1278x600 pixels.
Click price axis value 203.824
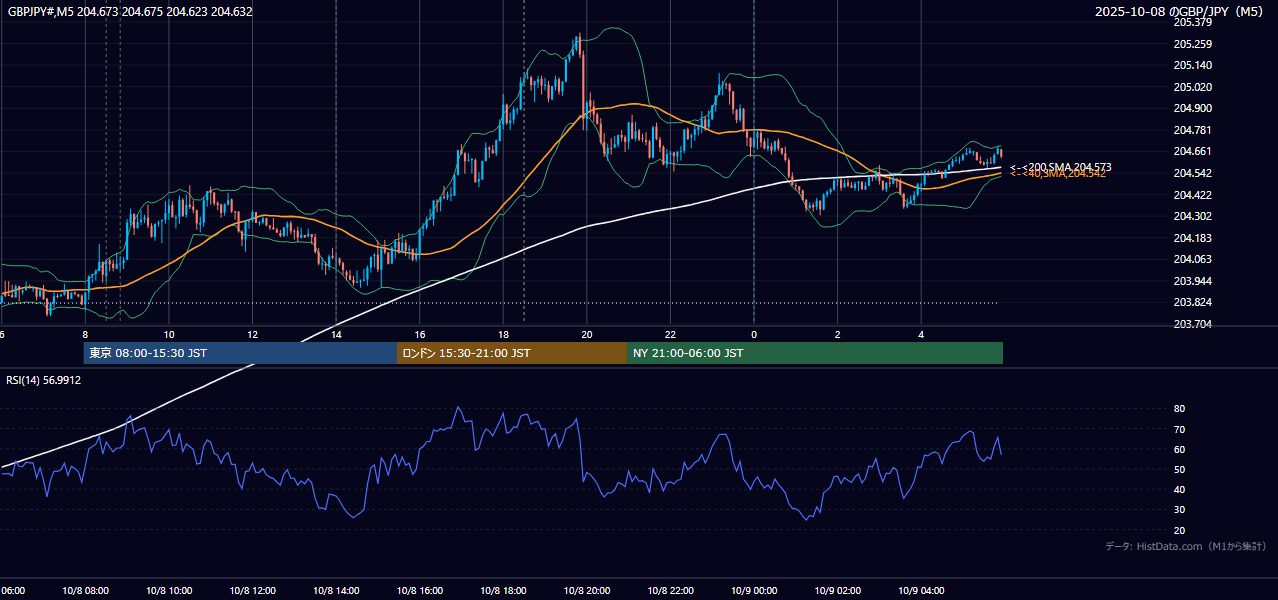1192,302
